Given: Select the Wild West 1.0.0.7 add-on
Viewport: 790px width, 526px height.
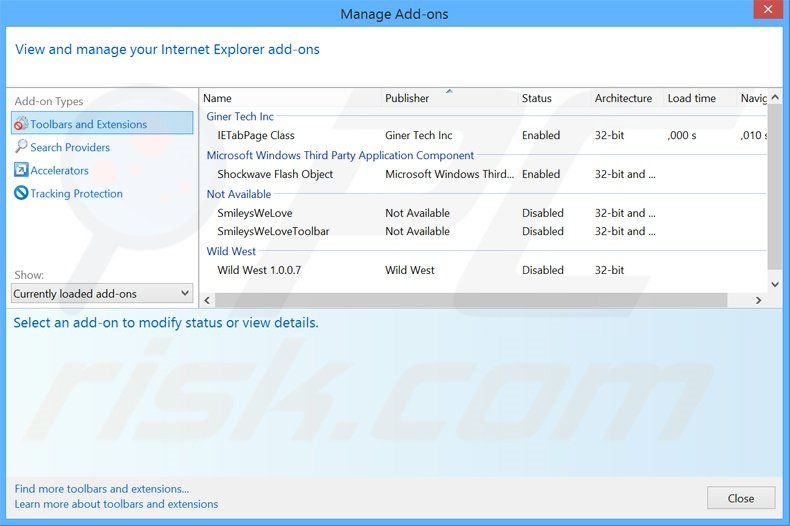Looking at the screenshot, I should pos(259,270).
